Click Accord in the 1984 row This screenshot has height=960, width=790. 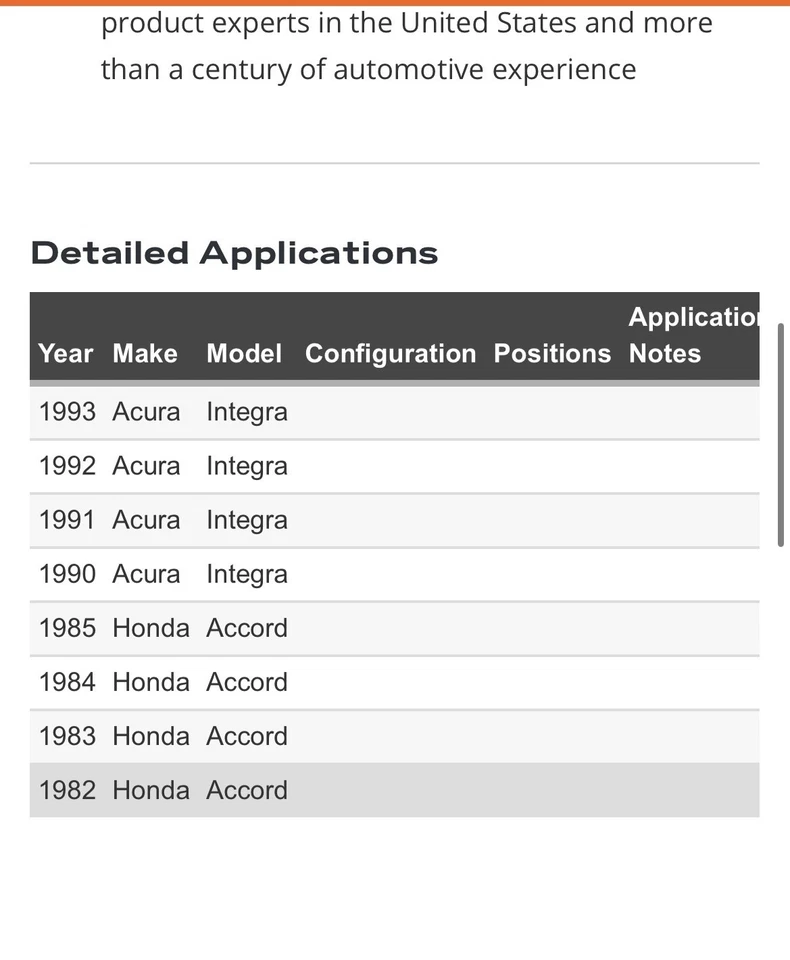click(247, 682)
